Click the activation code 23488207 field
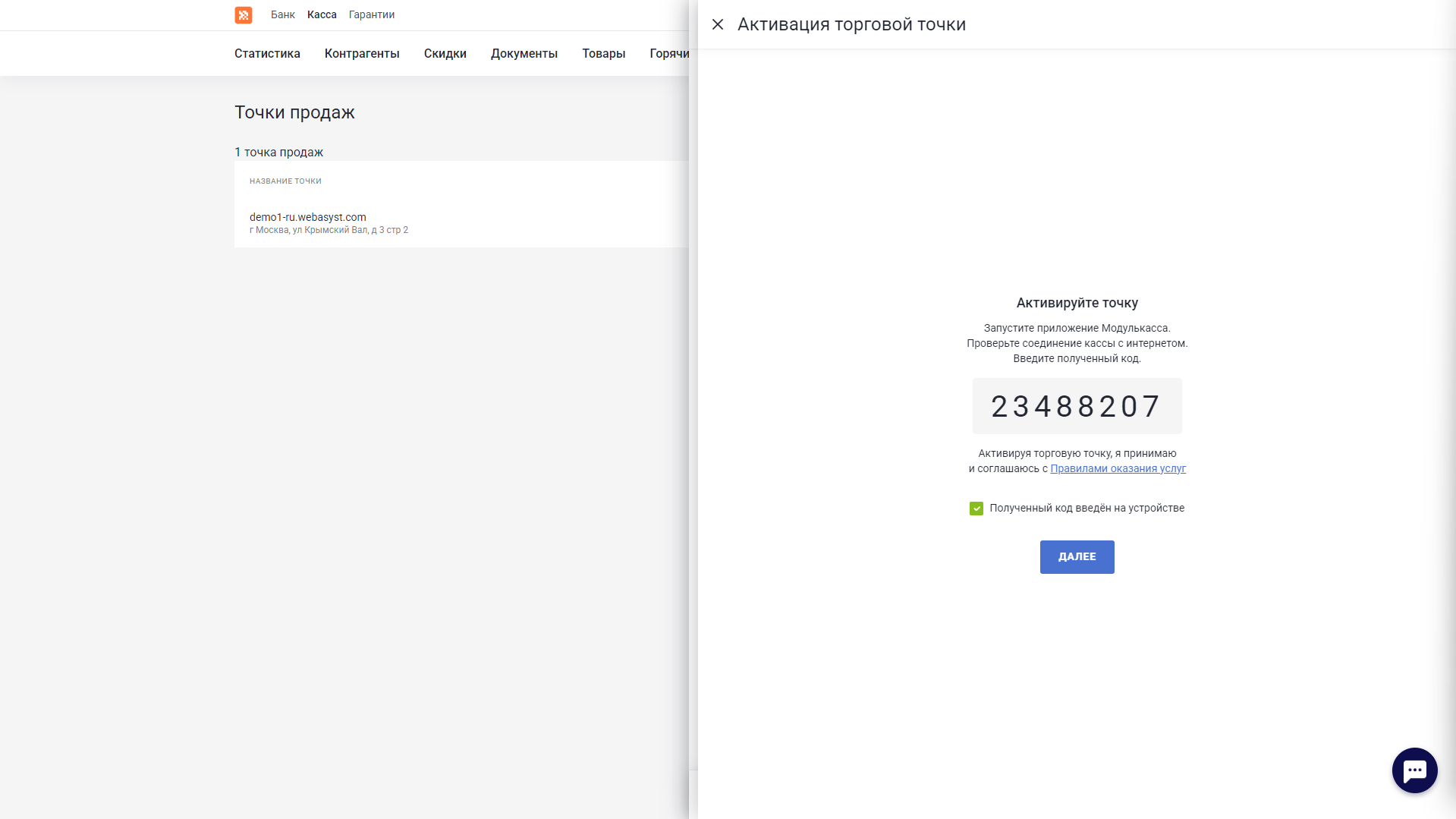The image size is (1456, 819). tap(1077, 407)
